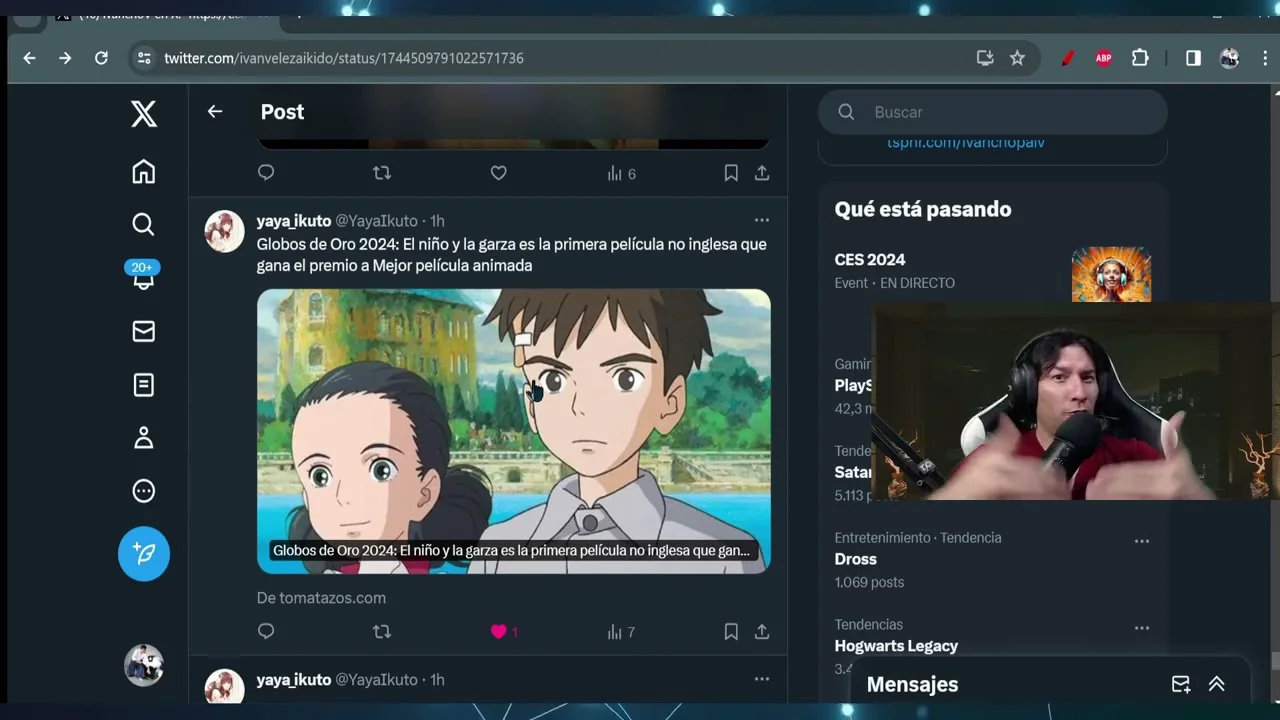Open @YayaIkuto handle on the last post

(376, 680)
